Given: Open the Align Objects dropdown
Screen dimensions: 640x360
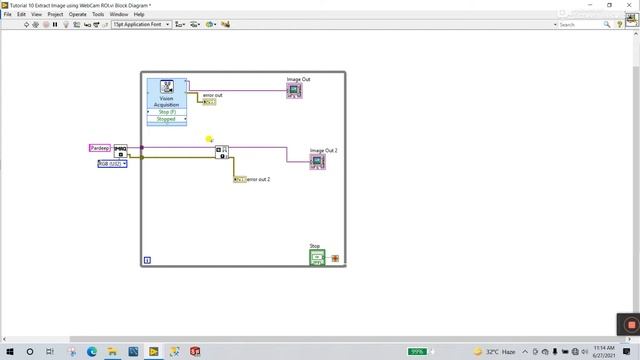Looking at the screenshot, I should tap(180, 24).
